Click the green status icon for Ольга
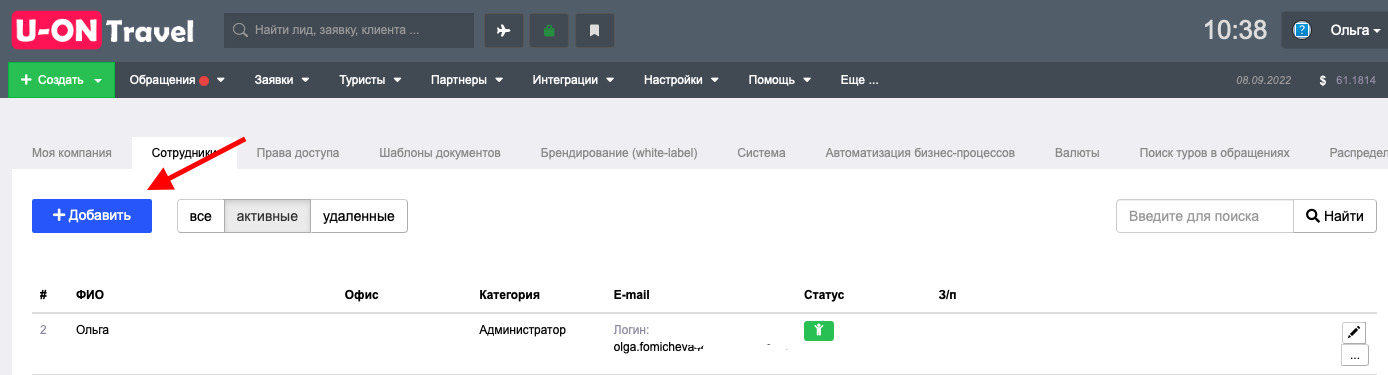Screen dimensions: 1388x375 [819, 331]
